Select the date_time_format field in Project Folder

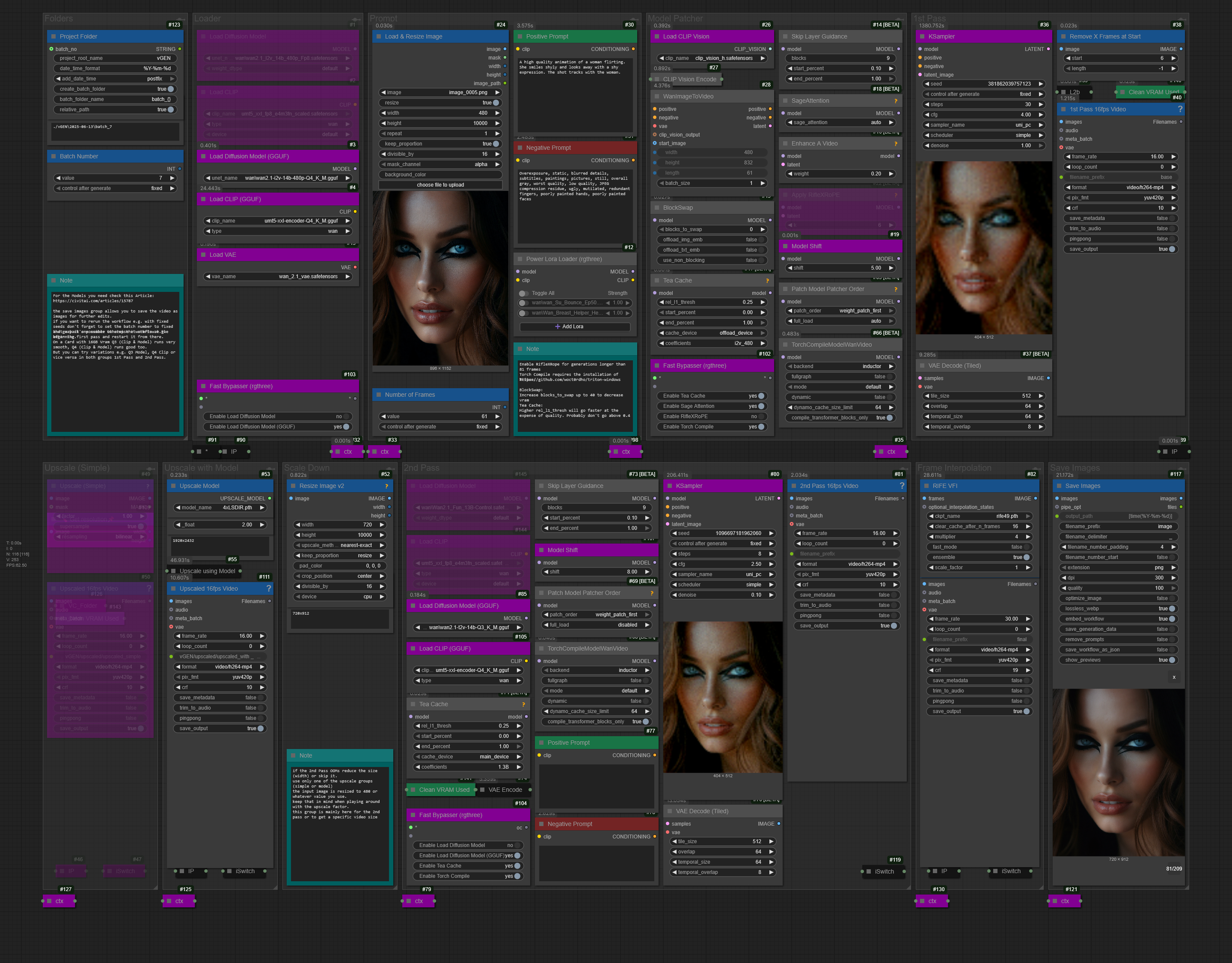coord(116,68)
